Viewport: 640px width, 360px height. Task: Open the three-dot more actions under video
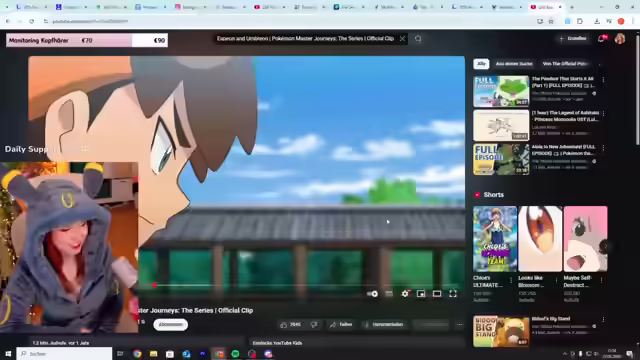click(460, 325)
